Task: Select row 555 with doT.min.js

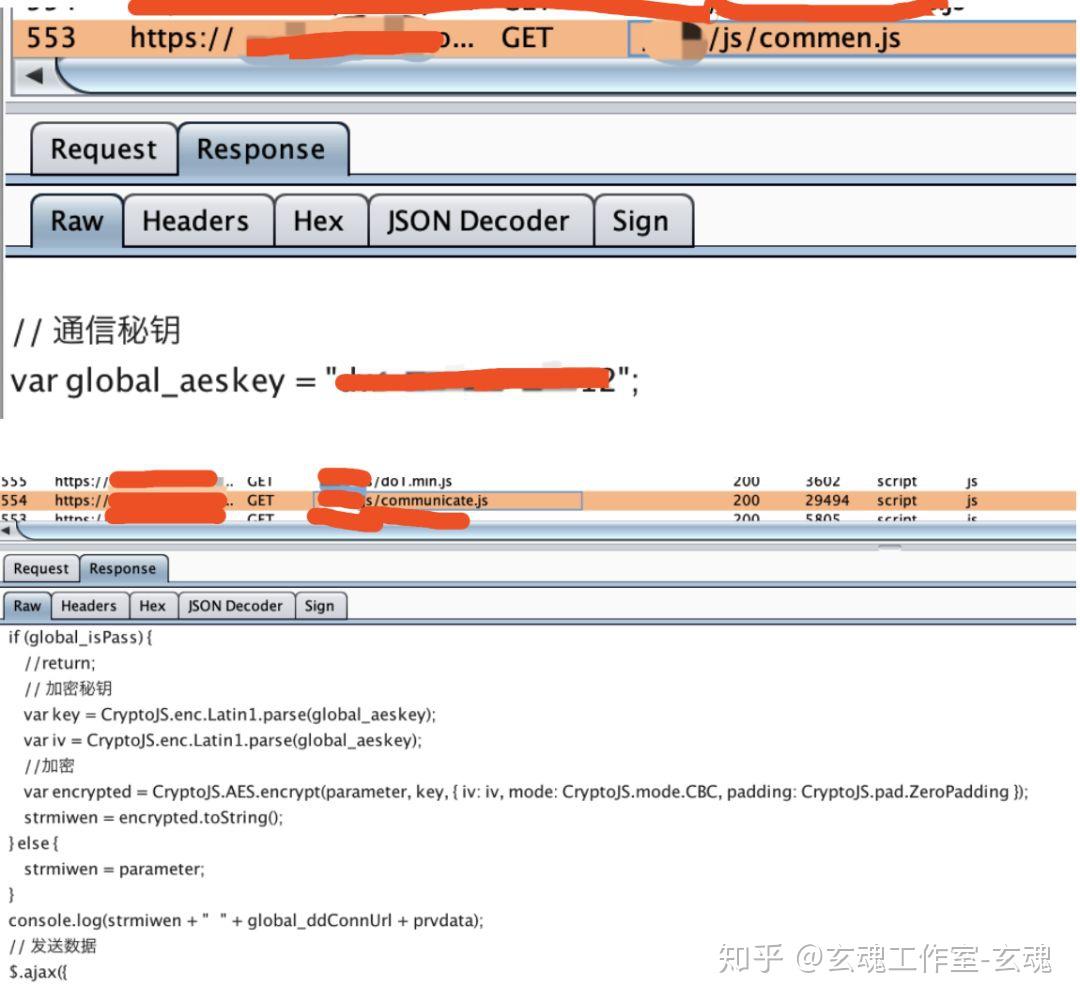Action: pyautogui.click(x=538, y=482)
